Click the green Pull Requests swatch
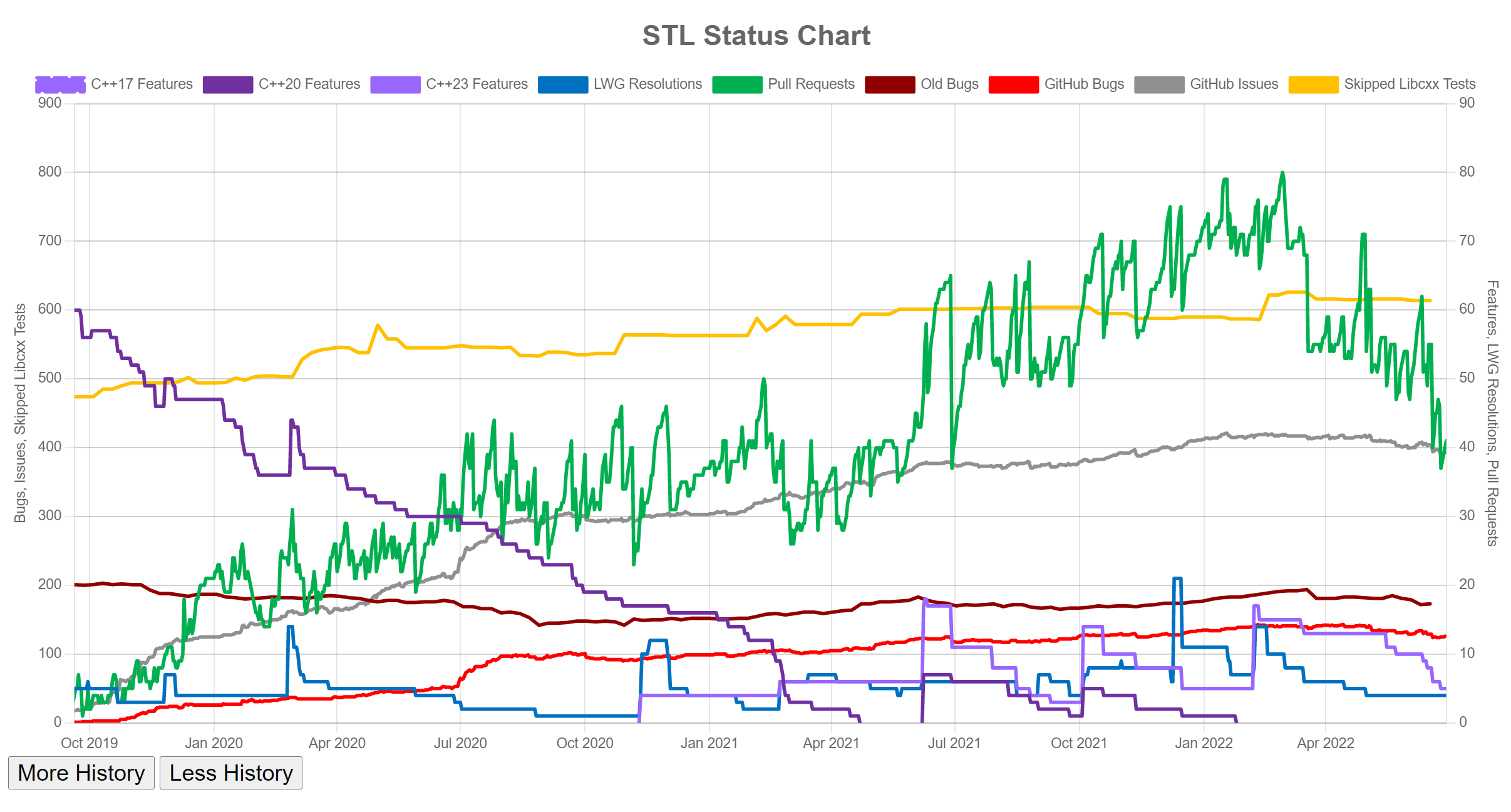 click(x=737, y=84)
